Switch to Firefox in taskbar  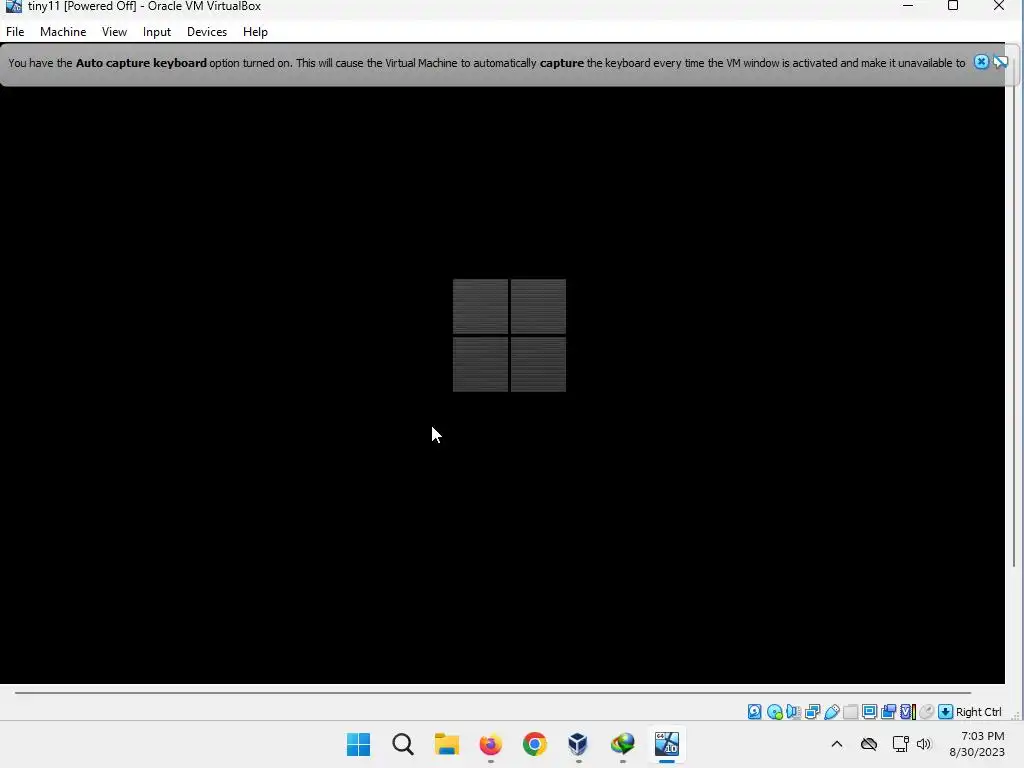point(490,744)
